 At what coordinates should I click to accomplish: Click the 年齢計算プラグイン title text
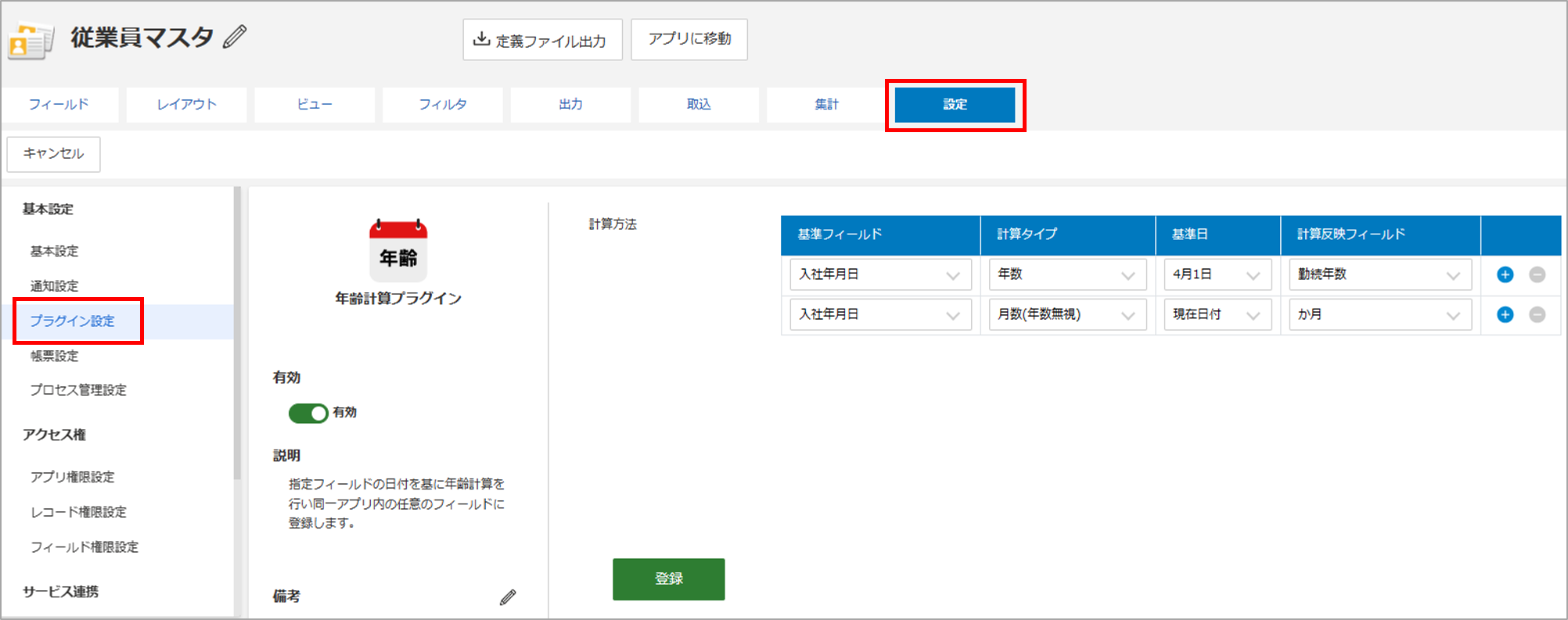pos(398,299)
